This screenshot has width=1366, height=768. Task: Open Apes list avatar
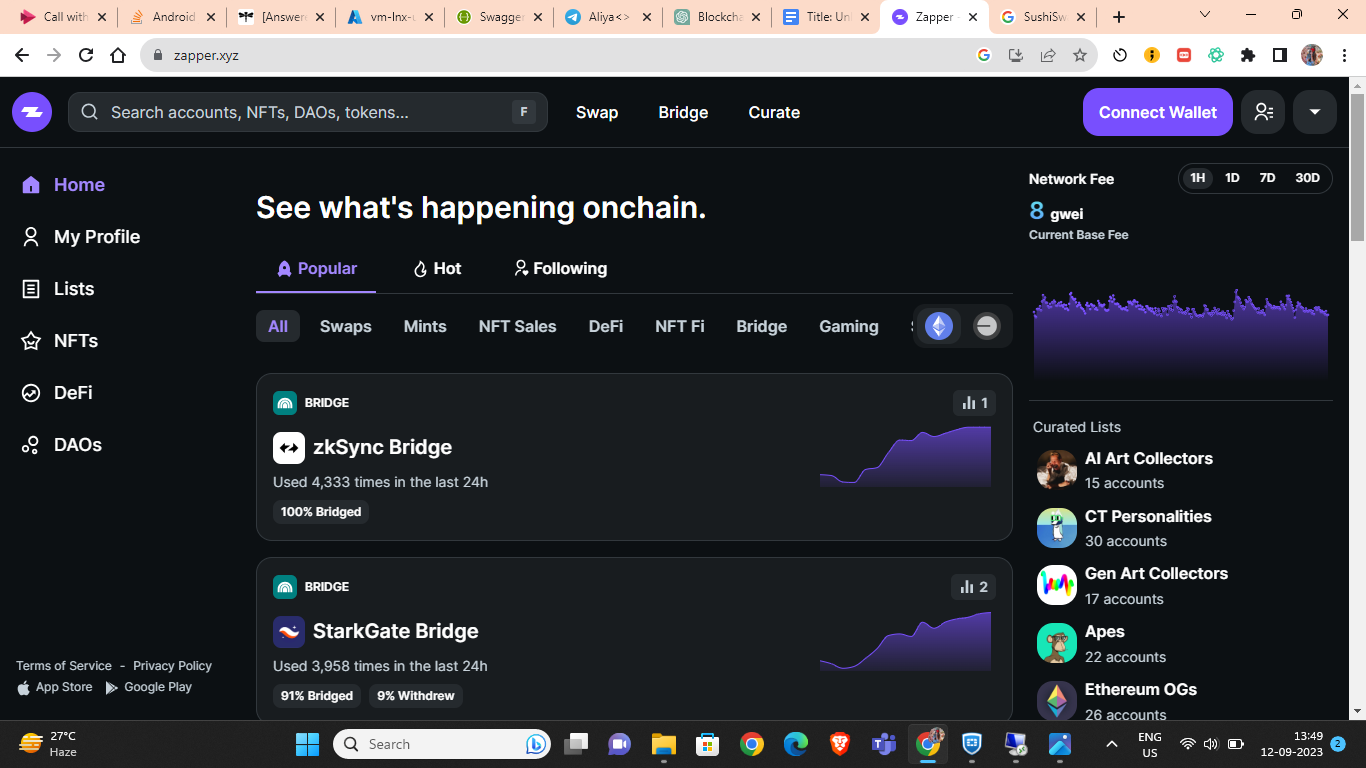point(1057,643)
